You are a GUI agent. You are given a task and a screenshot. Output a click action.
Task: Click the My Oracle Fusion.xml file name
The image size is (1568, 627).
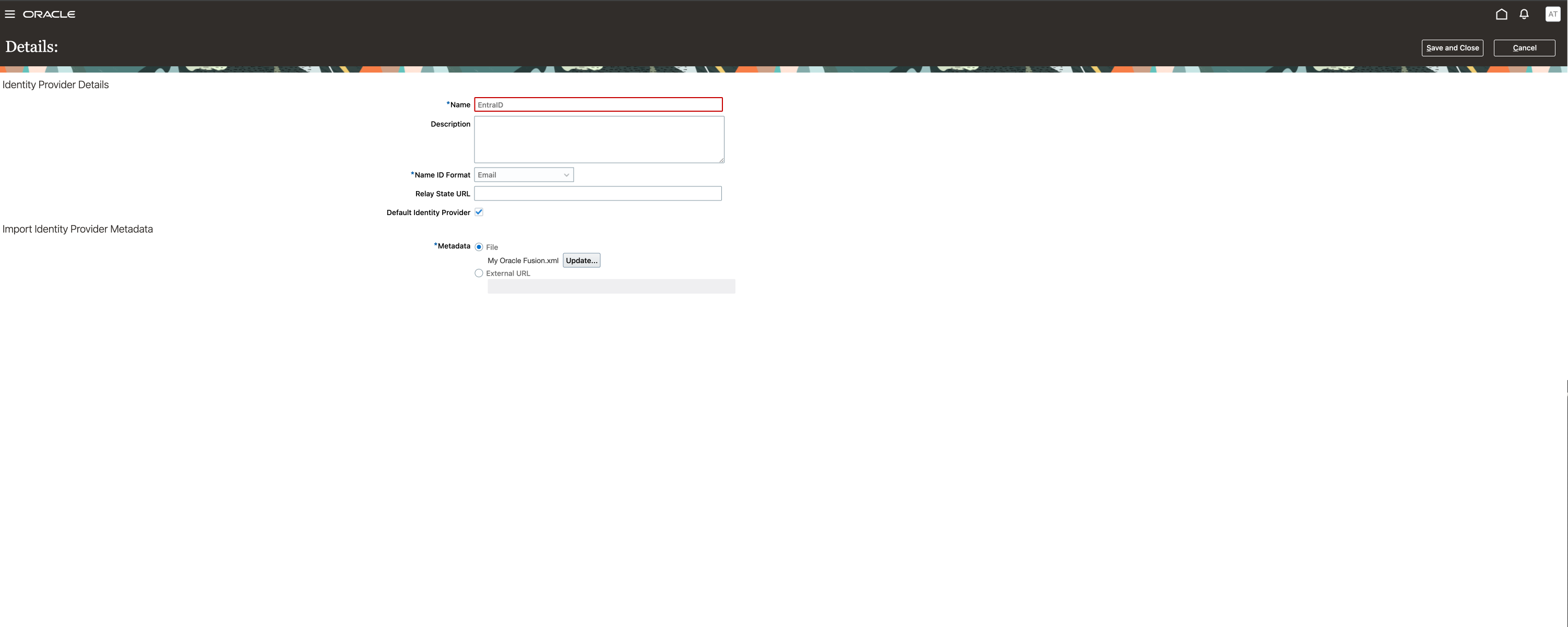click(x=522, y=261)
